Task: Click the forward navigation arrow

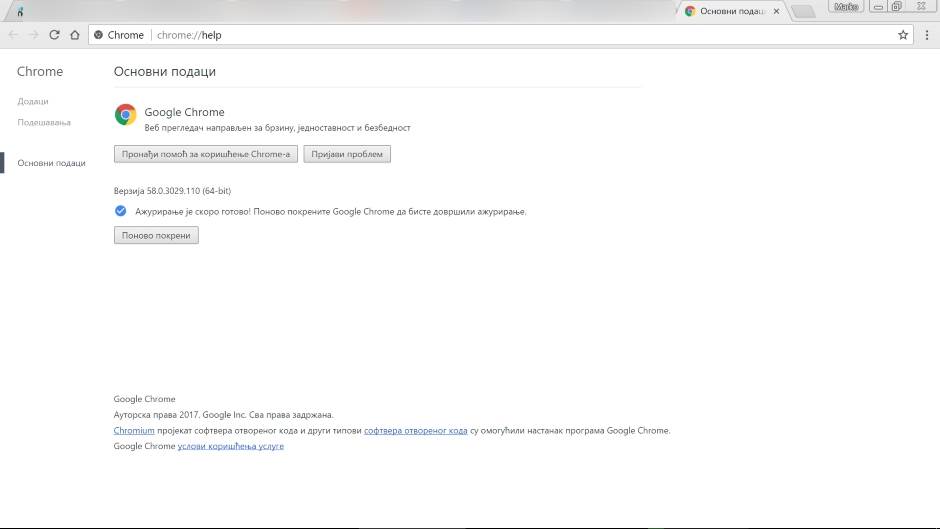Action: click(x=34, y=35)
